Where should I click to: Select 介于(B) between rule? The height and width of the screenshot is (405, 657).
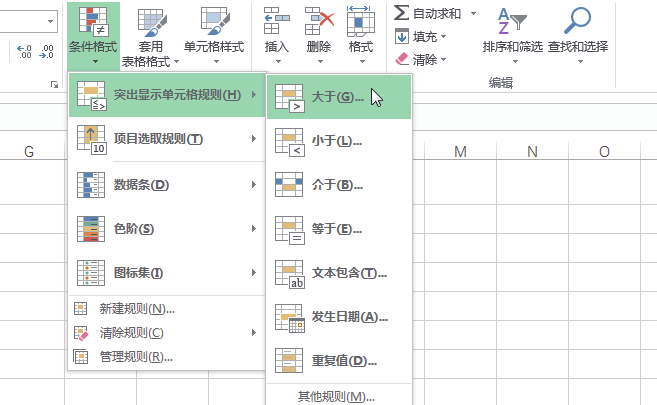pos(339,185)
